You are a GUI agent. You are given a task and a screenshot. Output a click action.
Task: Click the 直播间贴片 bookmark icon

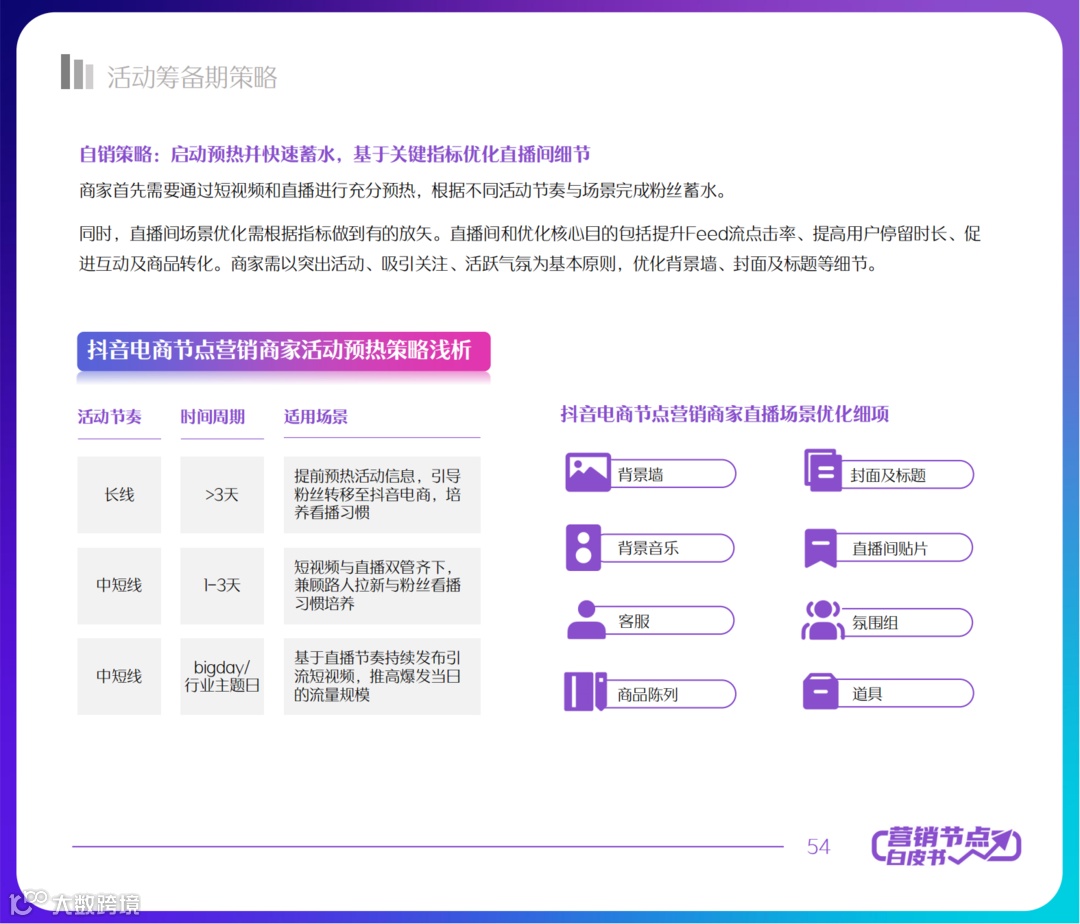[x=820, y=548]
